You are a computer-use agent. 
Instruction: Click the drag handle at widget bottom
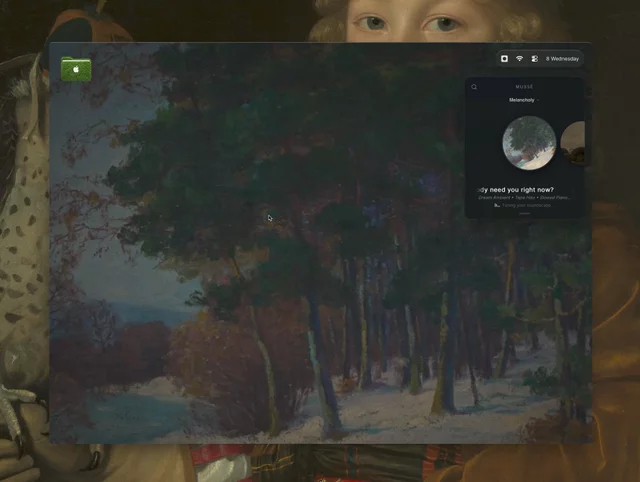coord(525,213)
